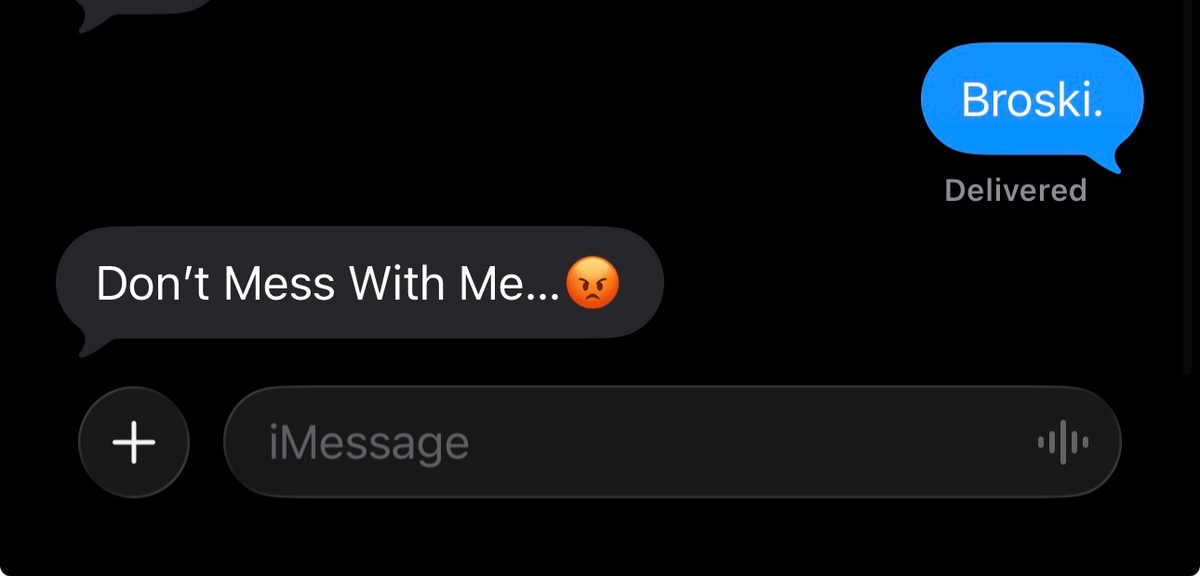
Task: Open the plus apps menu button
Action: point(134,442)
